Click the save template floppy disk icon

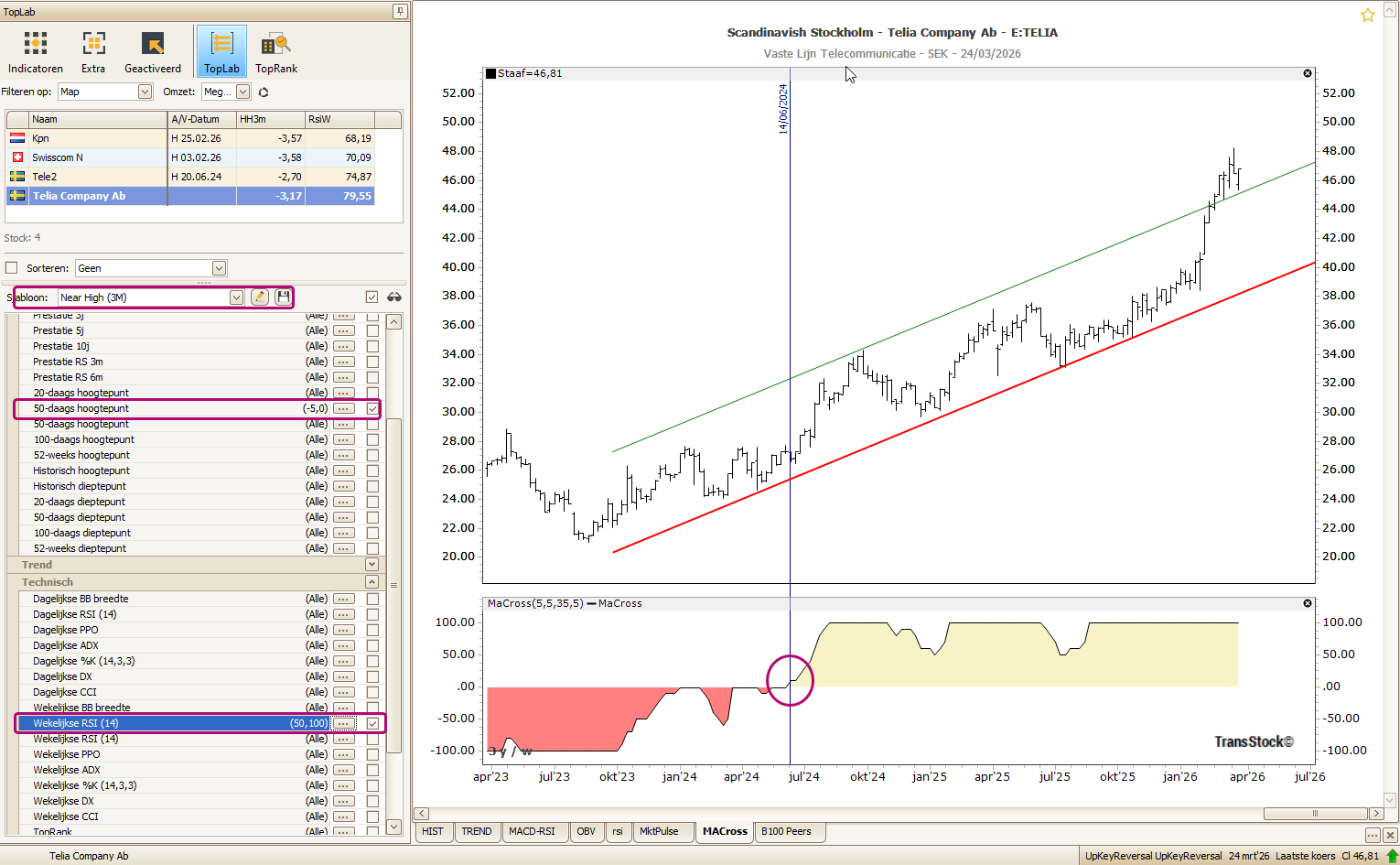(284, 297)
